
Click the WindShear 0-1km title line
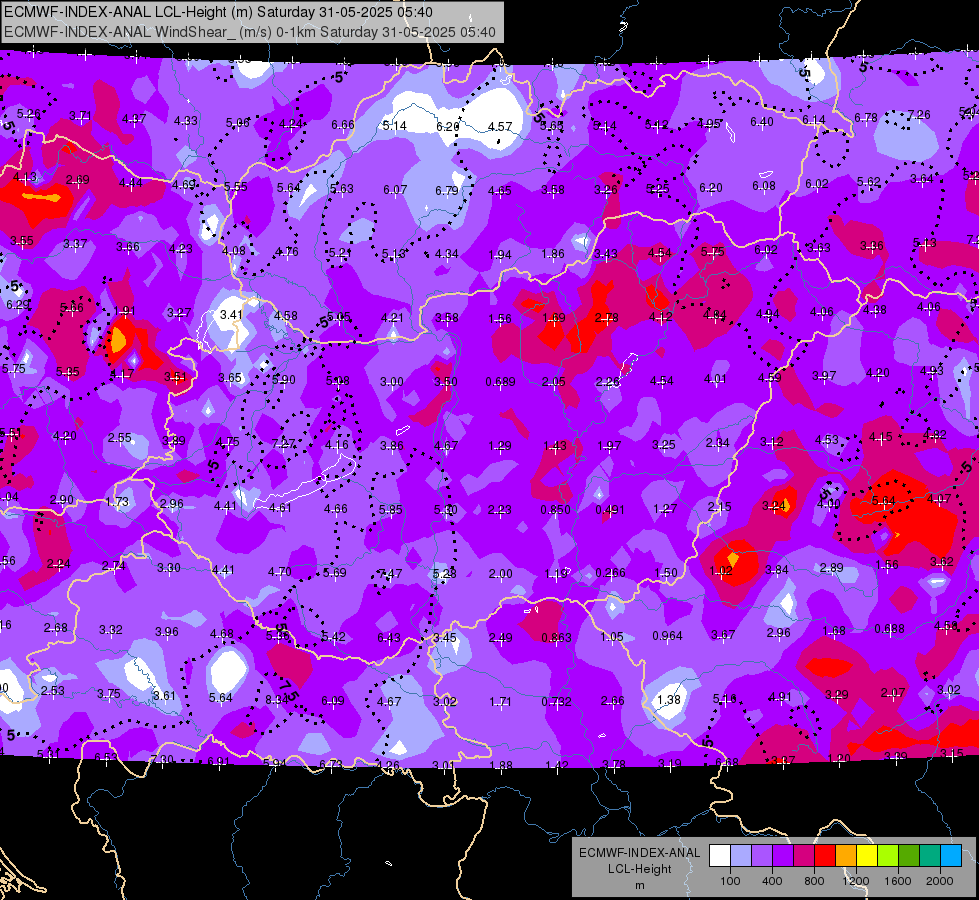click(250, 32)
